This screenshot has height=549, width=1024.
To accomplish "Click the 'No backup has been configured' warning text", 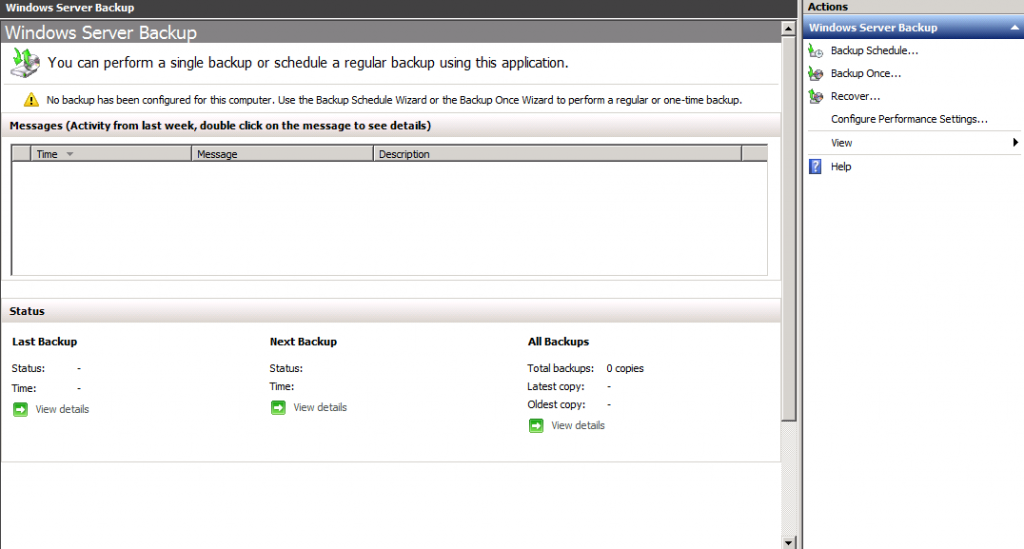I will click(x=394, y=101).
